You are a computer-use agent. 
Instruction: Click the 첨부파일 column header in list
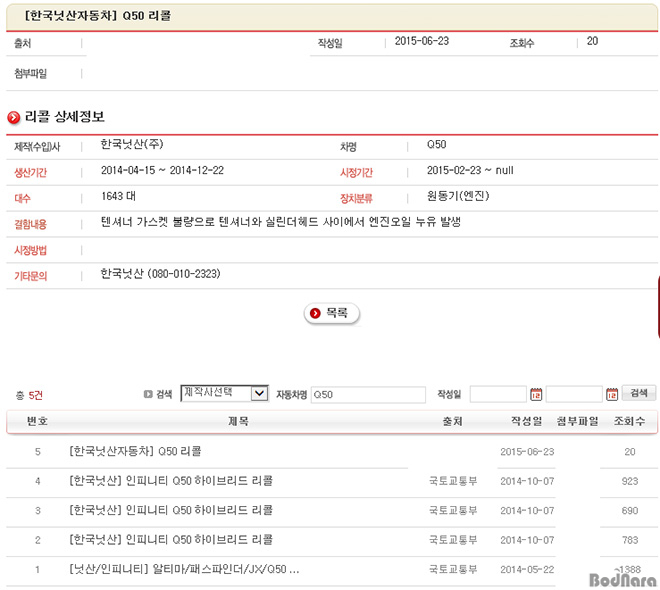pos(577,421)
